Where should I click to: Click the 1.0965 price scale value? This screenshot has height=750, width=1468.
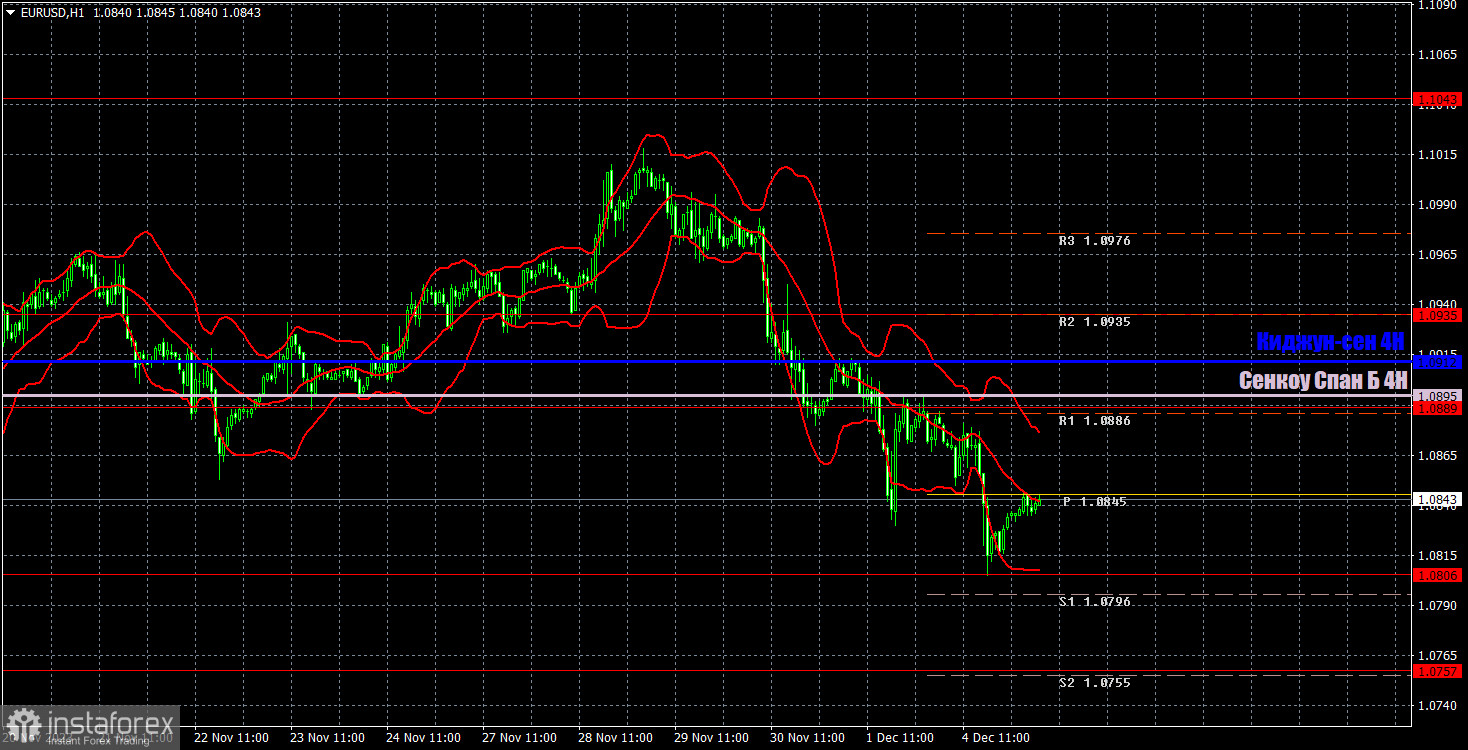(x=1436, y=255)
